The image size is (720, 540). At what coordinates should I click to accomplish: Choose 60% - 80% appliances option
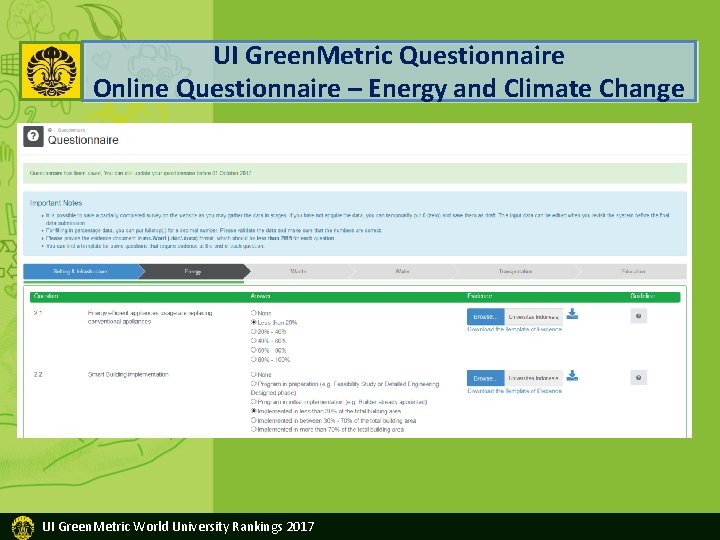[253, 350]
